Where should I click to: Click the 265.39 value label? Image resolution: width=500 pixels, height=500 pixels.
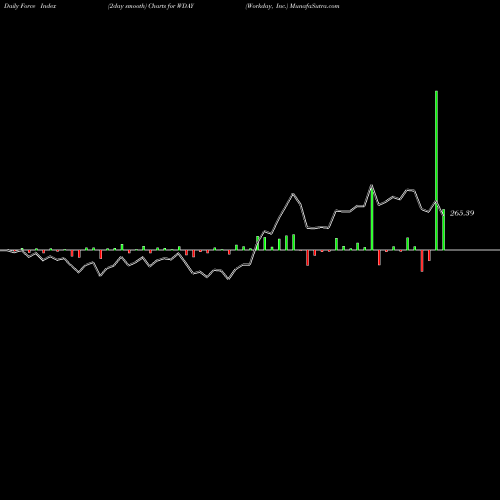pyautogui.click(x=462, y=213)
